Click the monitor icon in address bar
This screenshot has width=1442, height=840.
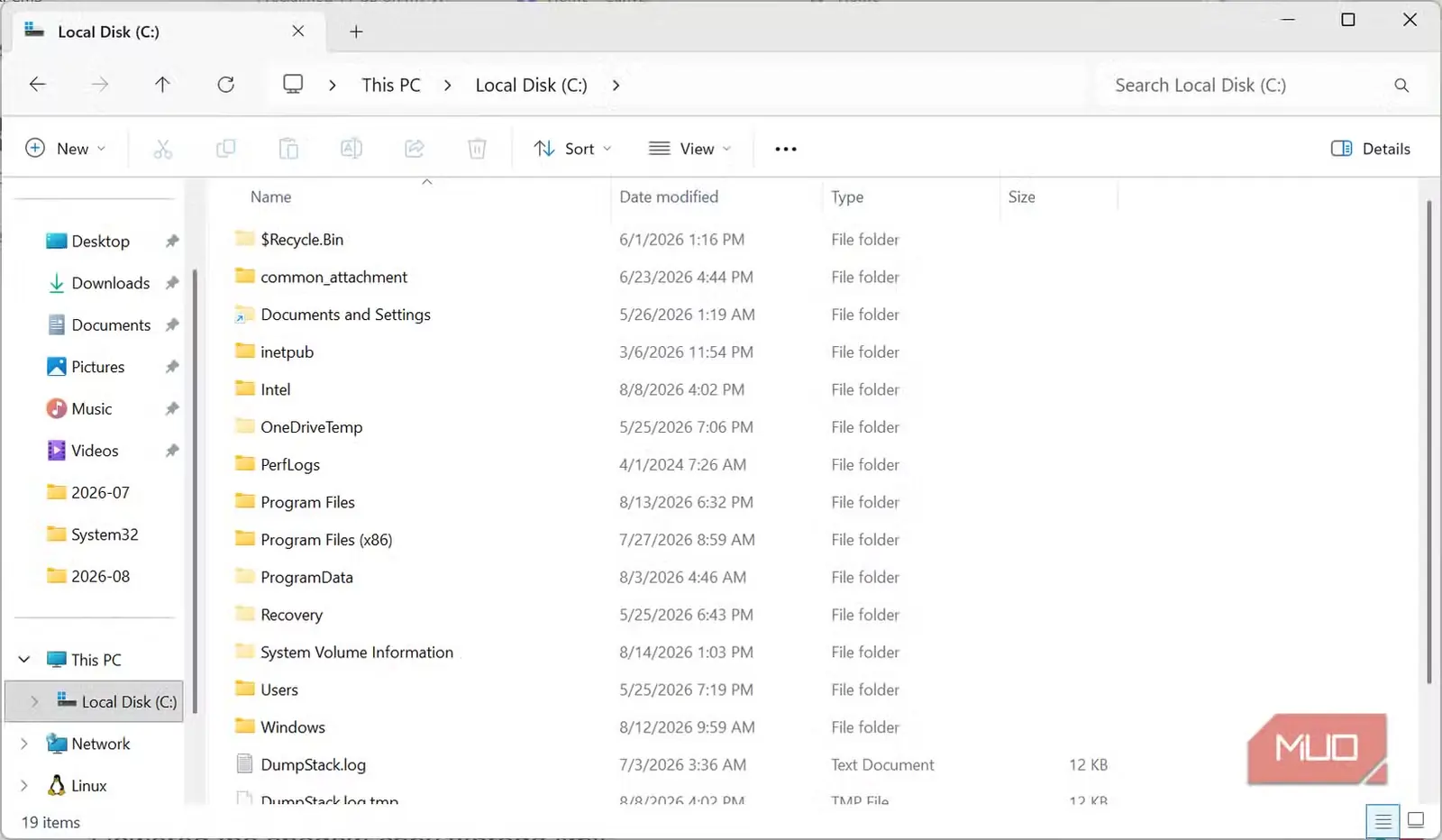click(293, 85)
